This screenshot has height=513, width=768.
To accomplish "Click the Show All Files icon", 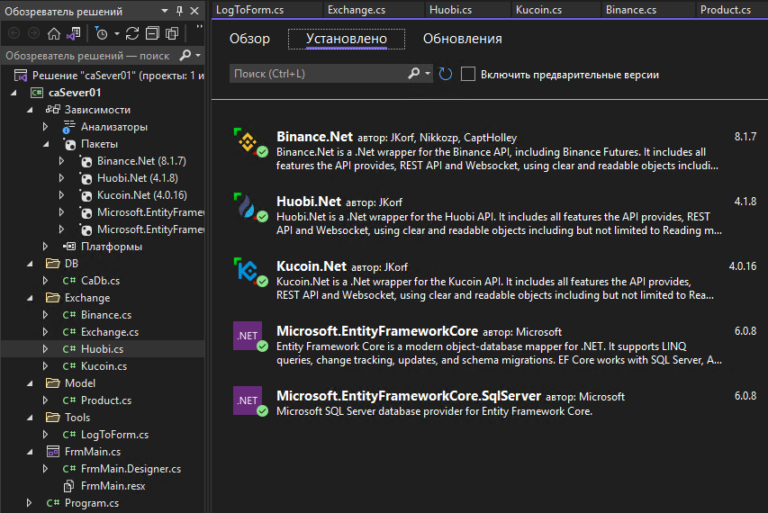I will [x=172, y=33].
